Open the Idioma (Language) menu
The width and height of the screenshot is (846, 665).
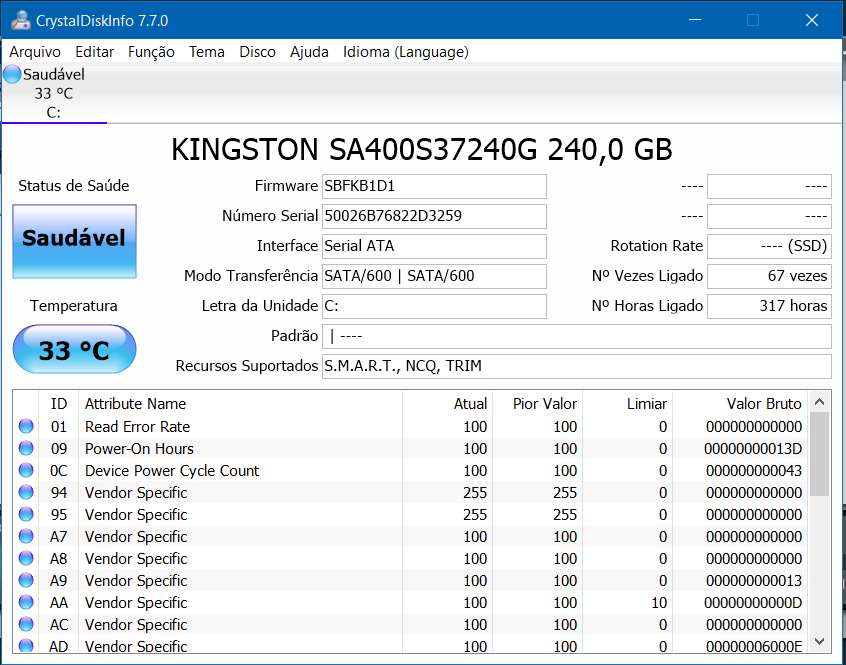tap(406, 52)
